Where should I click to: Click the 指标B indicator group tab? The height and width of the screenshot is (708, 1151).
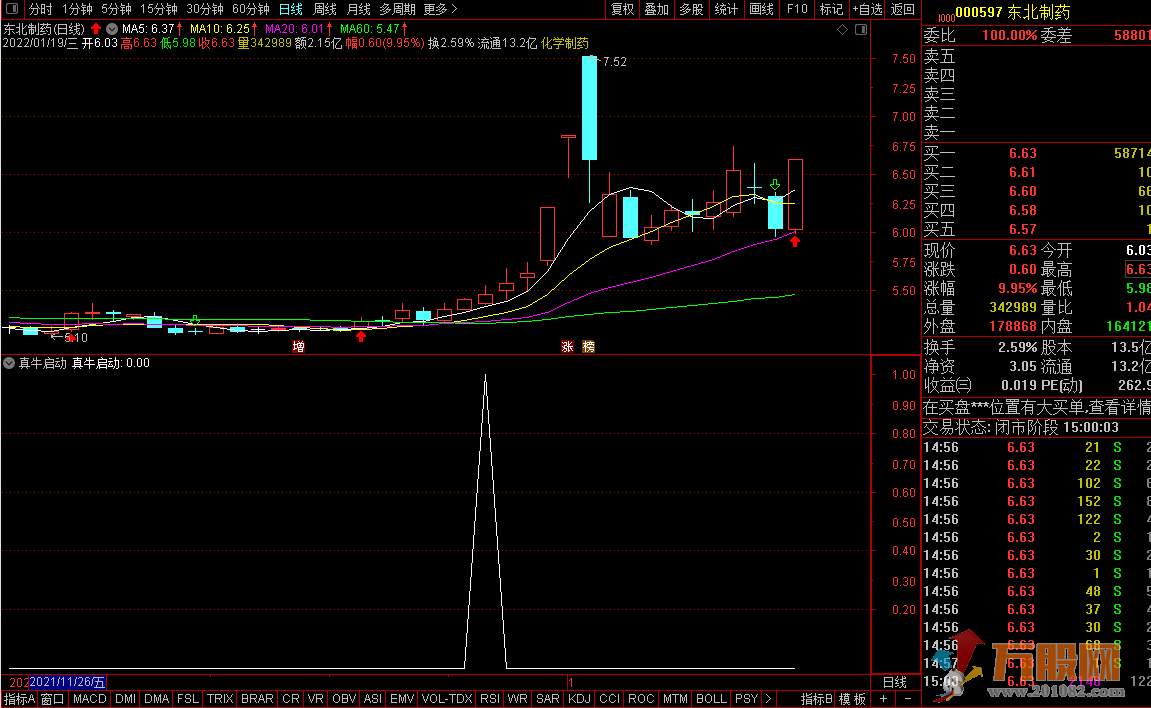point(816,699)
